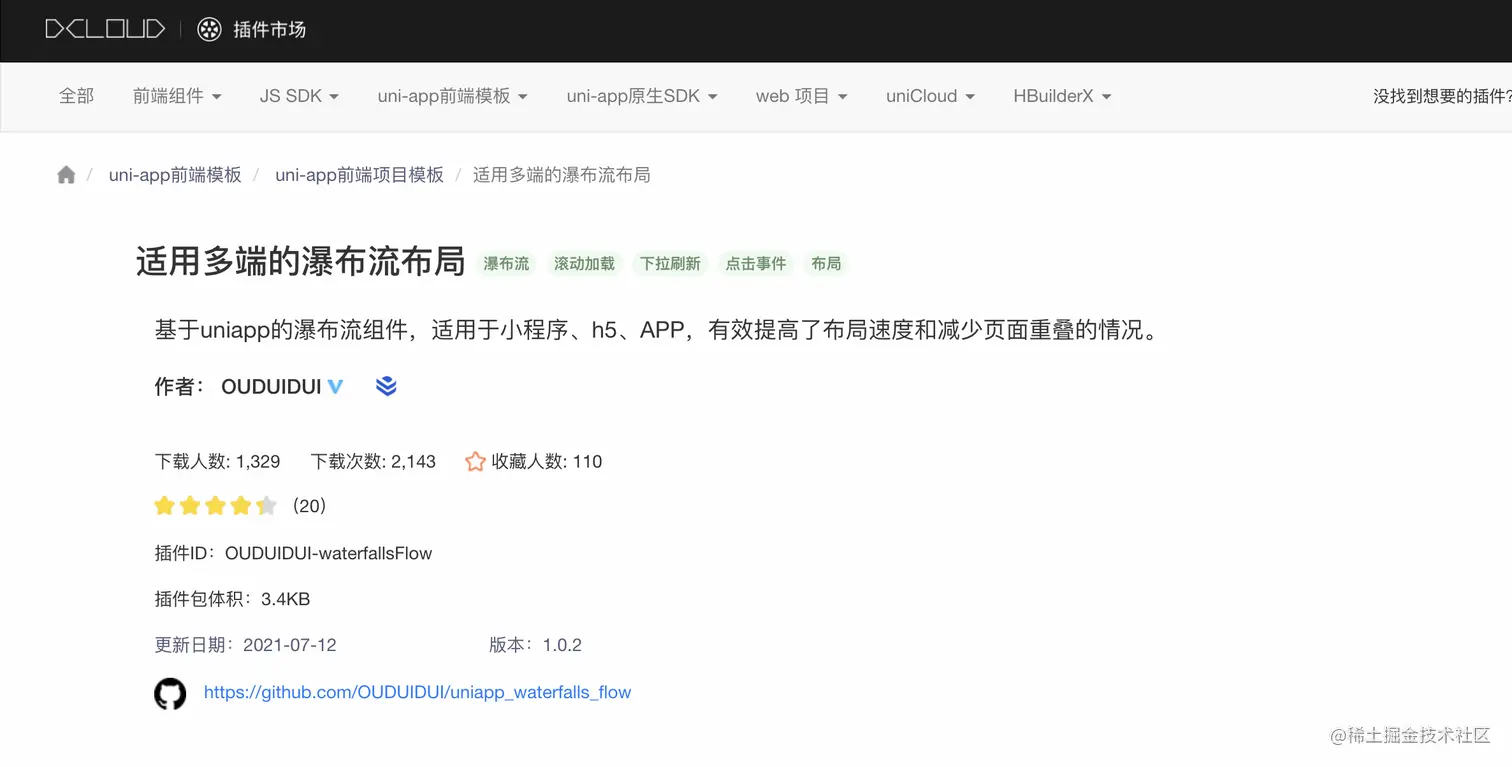Open breadcrumb uni-app前端项目模板

coord(359,175)
